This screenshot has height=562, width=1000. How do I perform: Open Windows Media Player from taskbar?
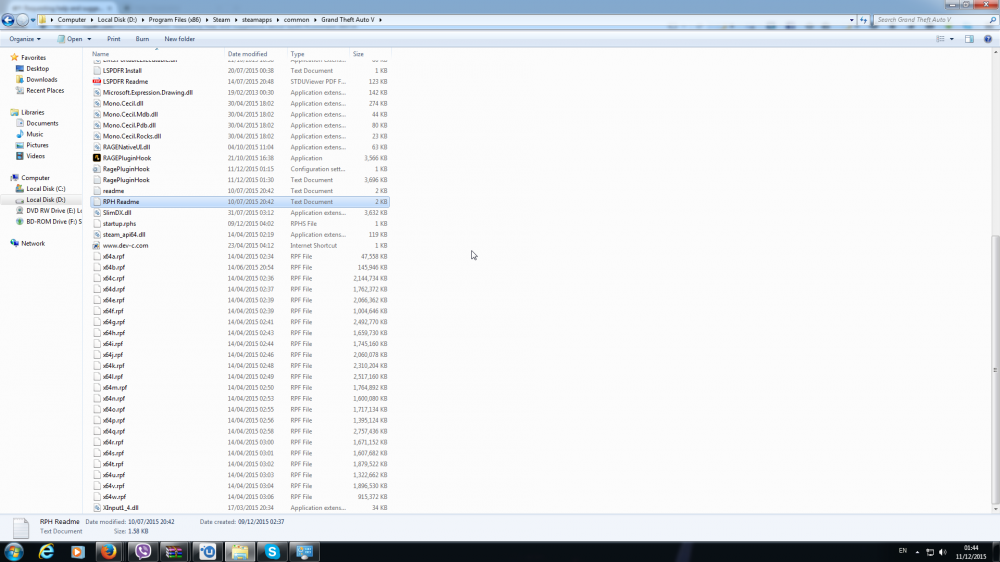(x=77, y=552)
